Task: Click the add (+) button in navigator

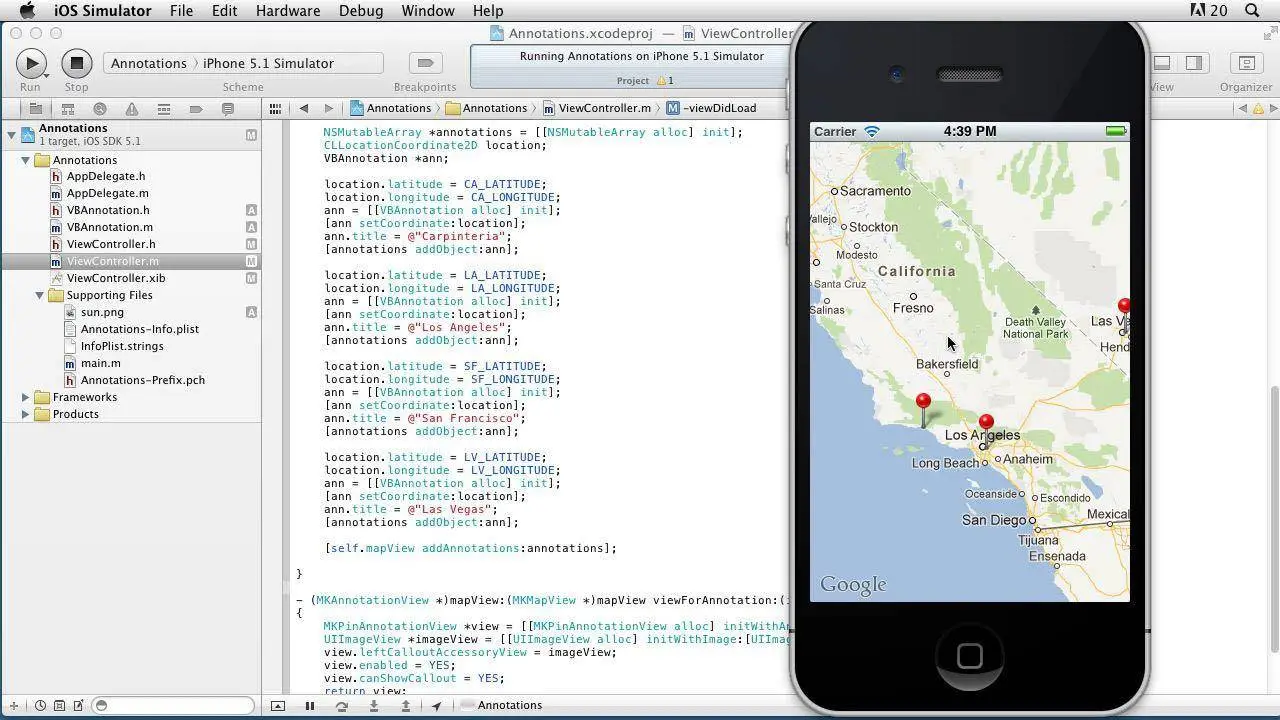Action: click(x=13, y=706)
